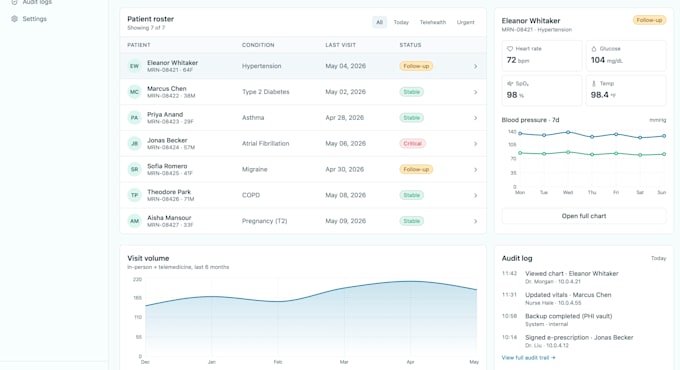Click the JB avatar for Jonas Becker

134,144
